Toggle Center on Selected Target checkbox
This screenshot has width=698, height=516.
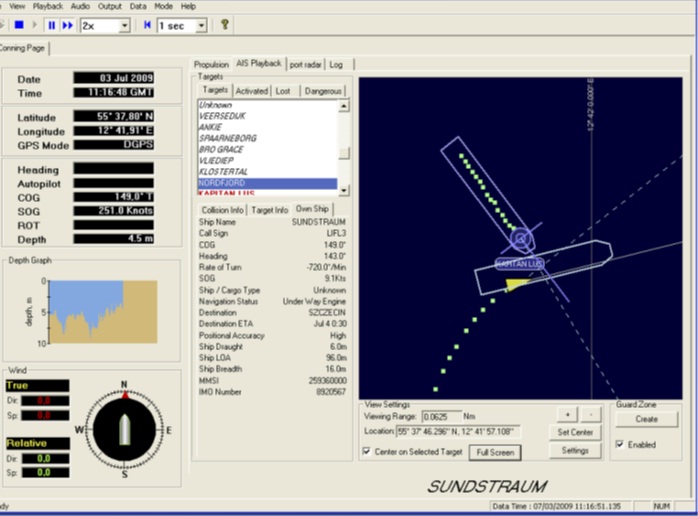pos(366,452)
